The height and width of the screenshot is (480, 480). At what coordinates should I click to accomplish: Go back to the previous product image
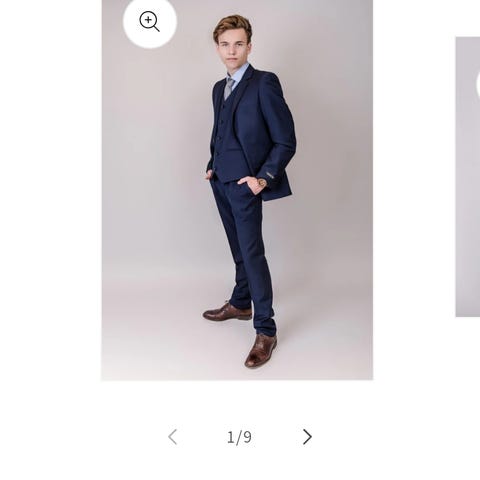[172, 437]
